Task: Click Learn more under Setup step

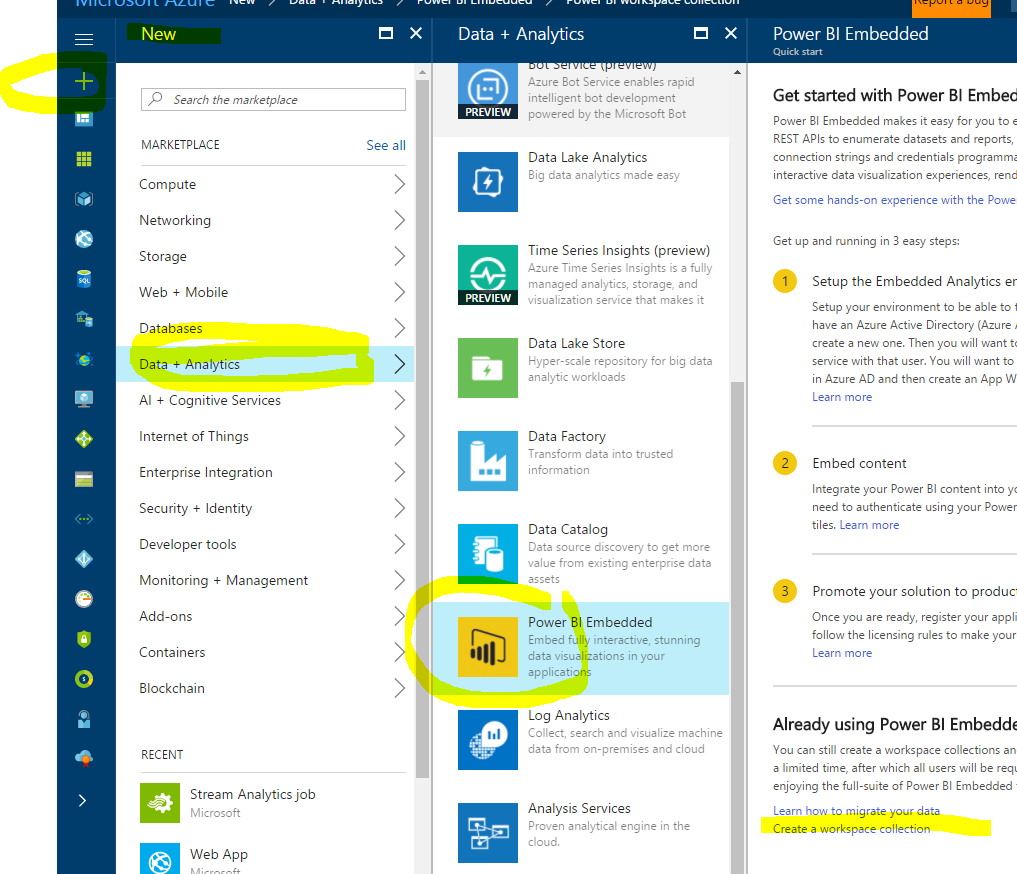Action: click(x=842, y=397)
